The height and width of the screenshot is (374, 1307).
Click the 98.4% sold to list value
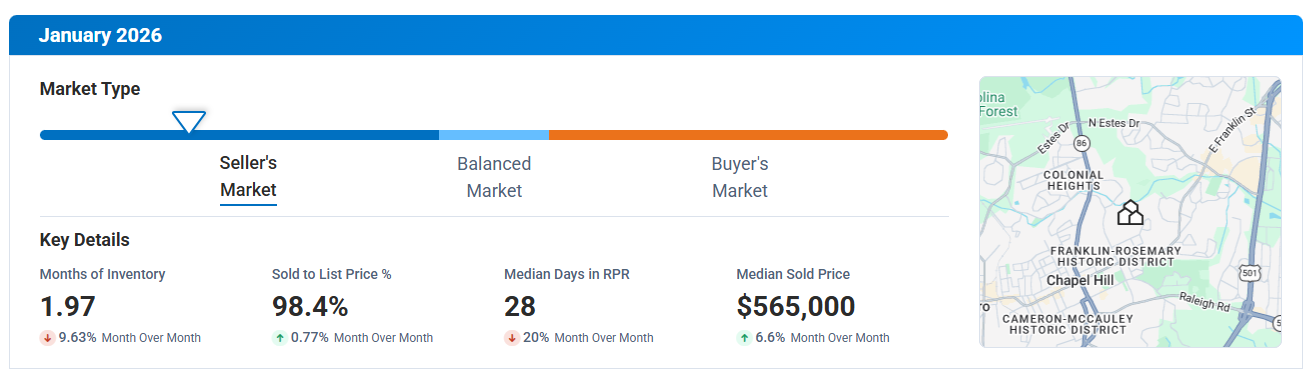[310, 306]
